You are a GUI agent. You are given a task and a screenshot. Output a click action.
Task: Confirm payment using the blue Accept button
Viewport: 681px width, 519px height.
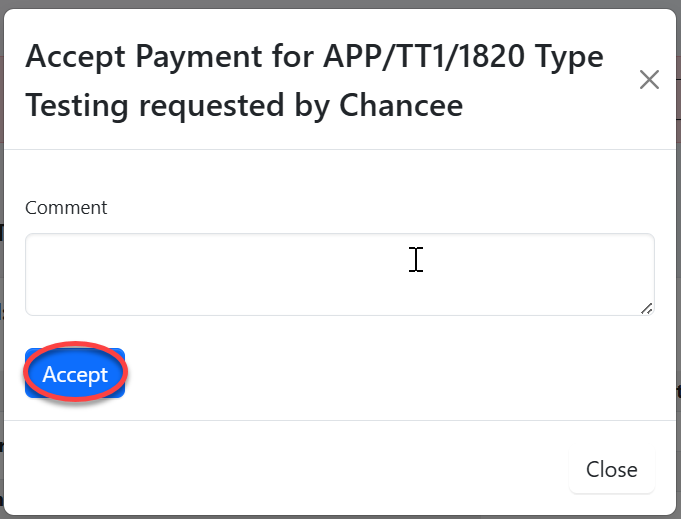point(75,375)
